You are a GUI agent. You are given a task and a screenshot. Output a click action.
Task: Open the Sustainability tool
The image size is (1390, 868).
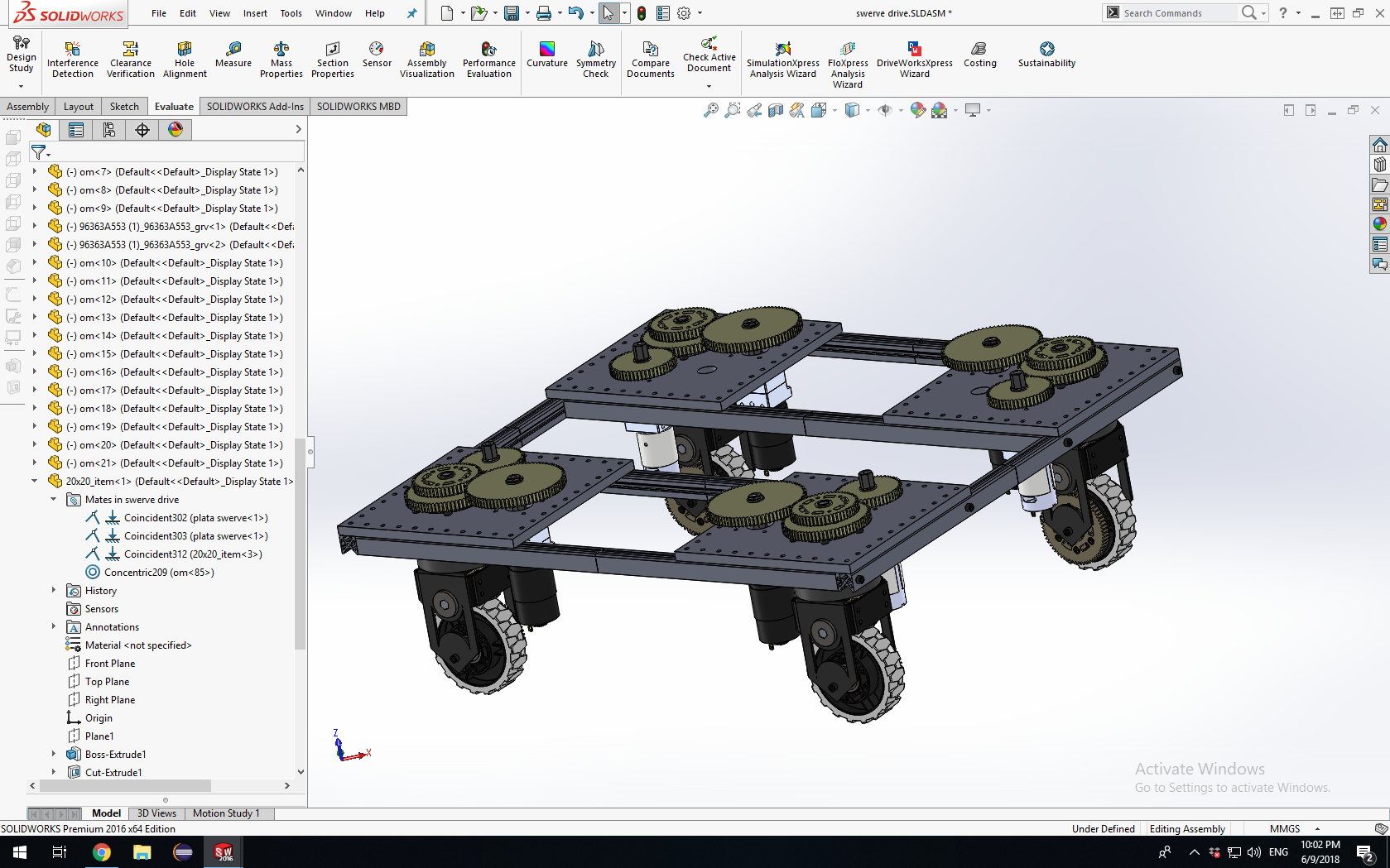(x=1047, y=55)
